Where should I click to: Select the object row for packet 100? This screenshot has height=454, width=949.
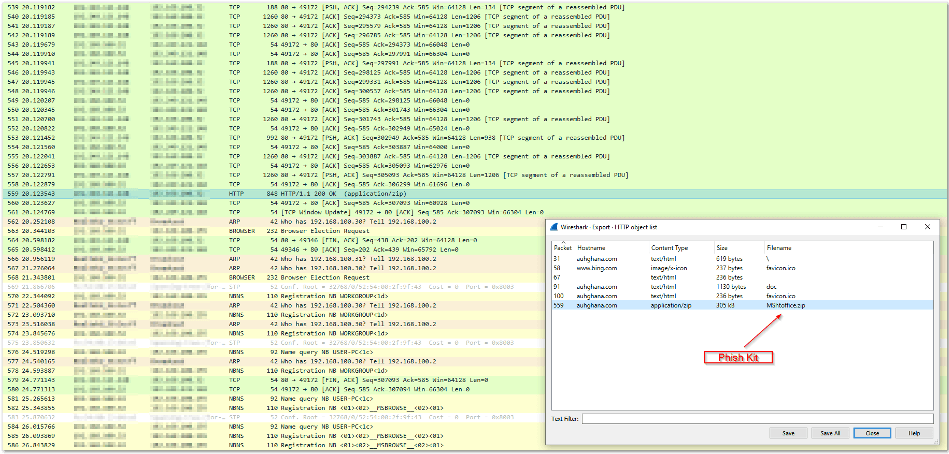coord(742,296)
